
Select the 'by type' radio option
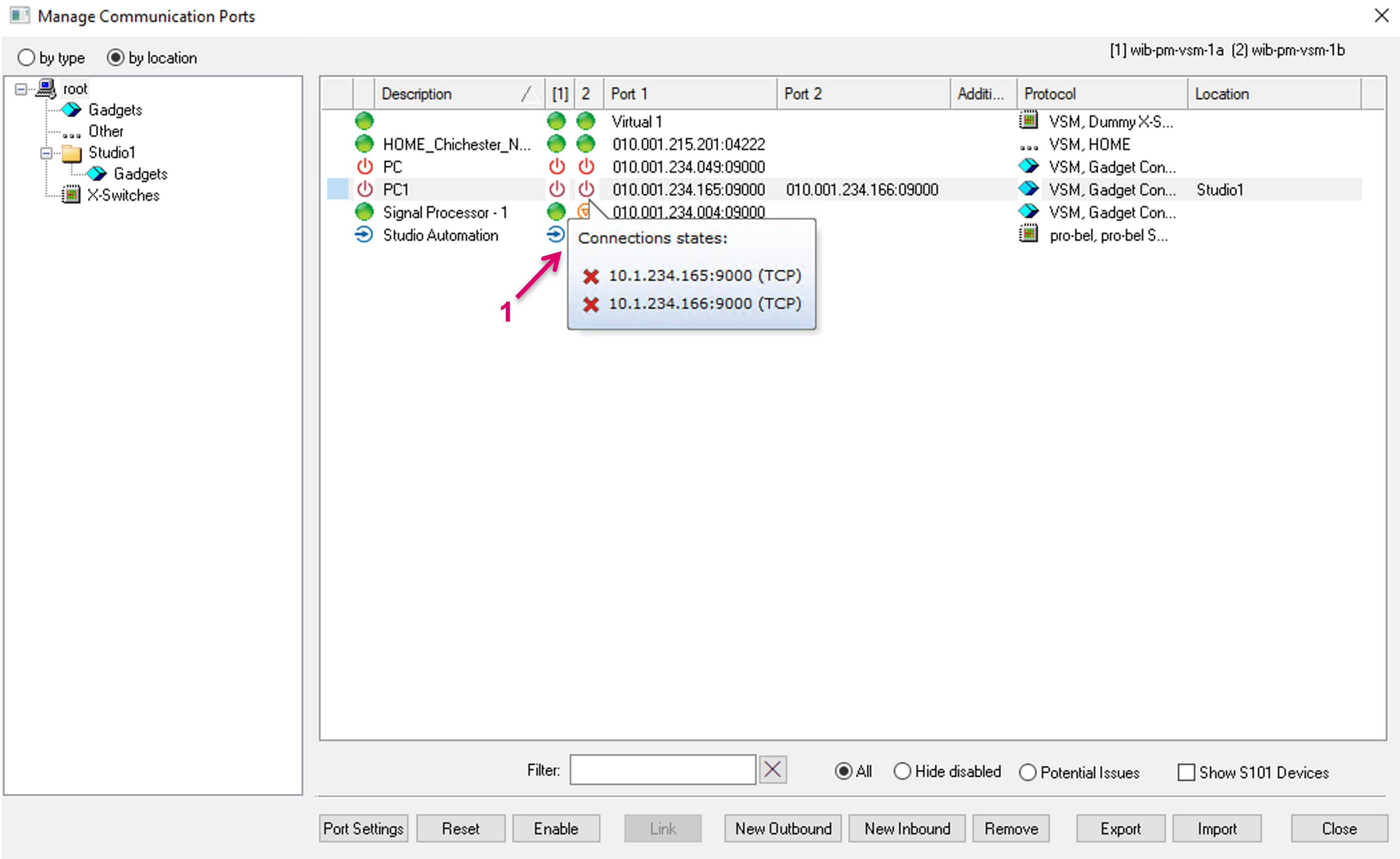pos(27,57)
